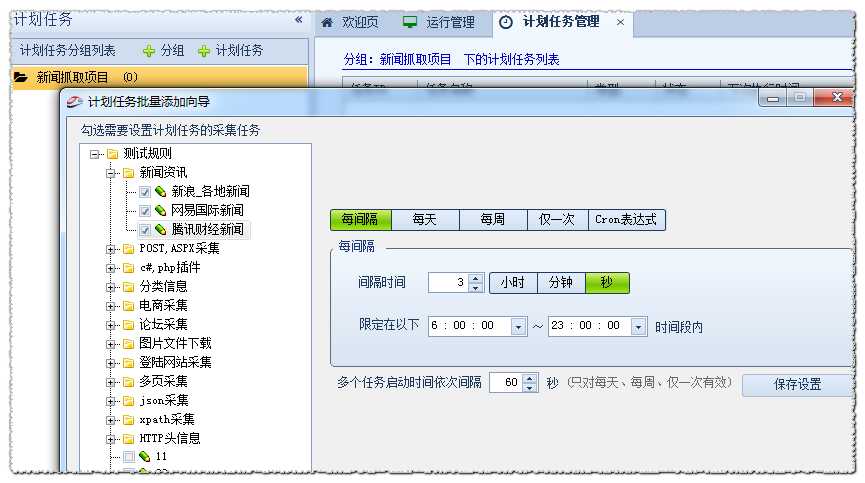Viewport: 865px width, 483px height.
Task: Click the tag icon of 网易国际新闻
Action: [x=161, y=211]
